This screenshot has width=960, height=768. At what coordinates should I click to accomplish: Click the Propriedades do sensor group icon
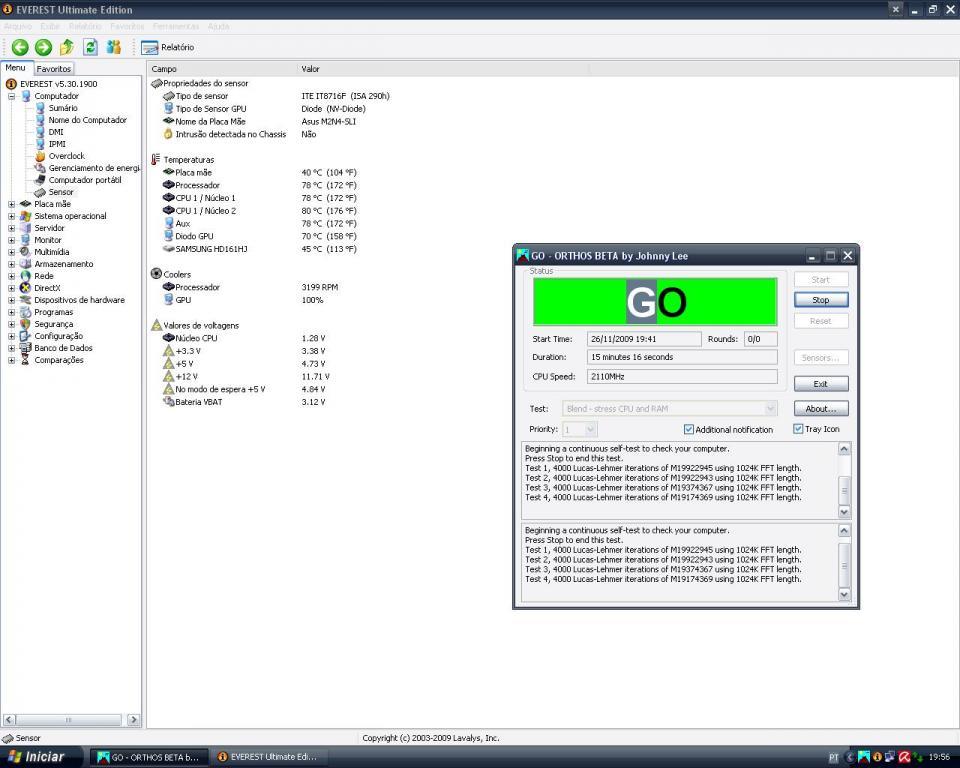pos(156,83)
